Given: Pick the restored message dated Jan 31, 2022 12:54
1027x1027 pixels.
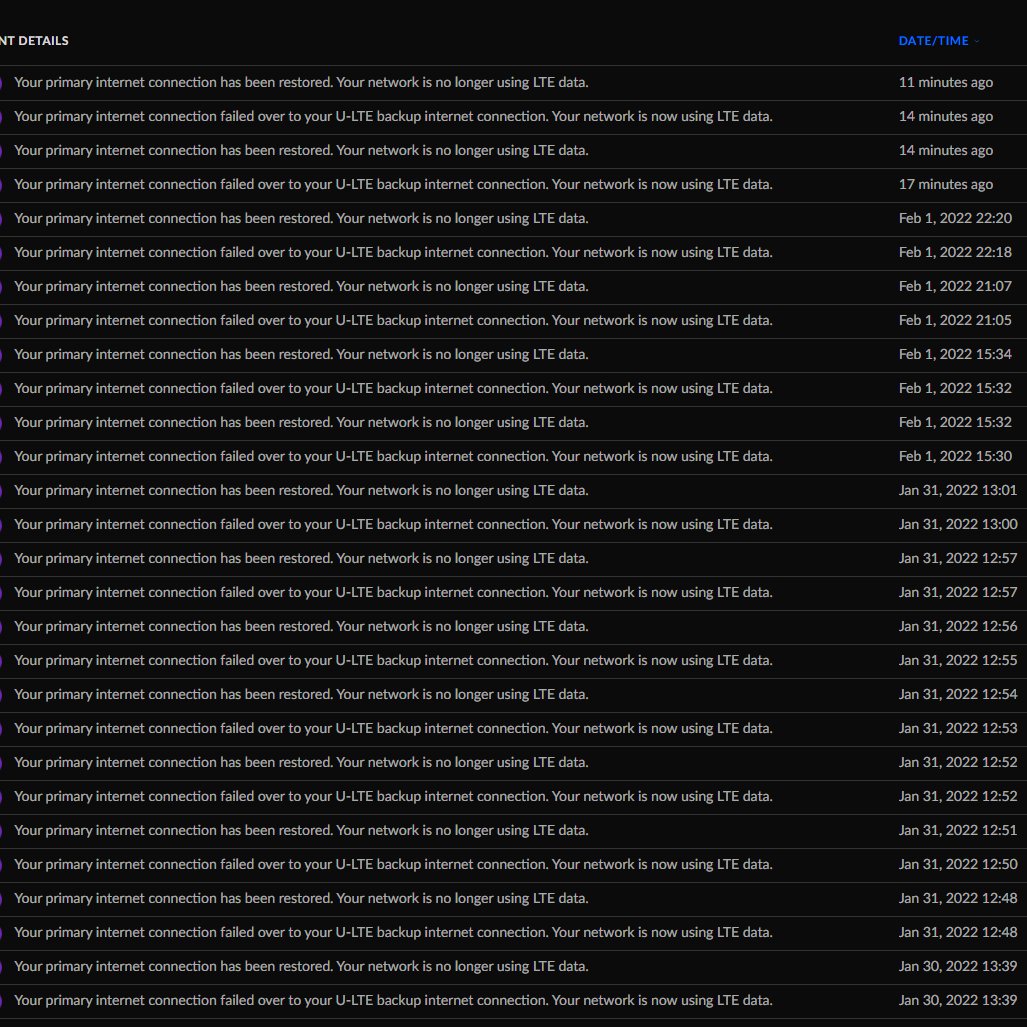Looking at the screenshot, I should [301, 696].
